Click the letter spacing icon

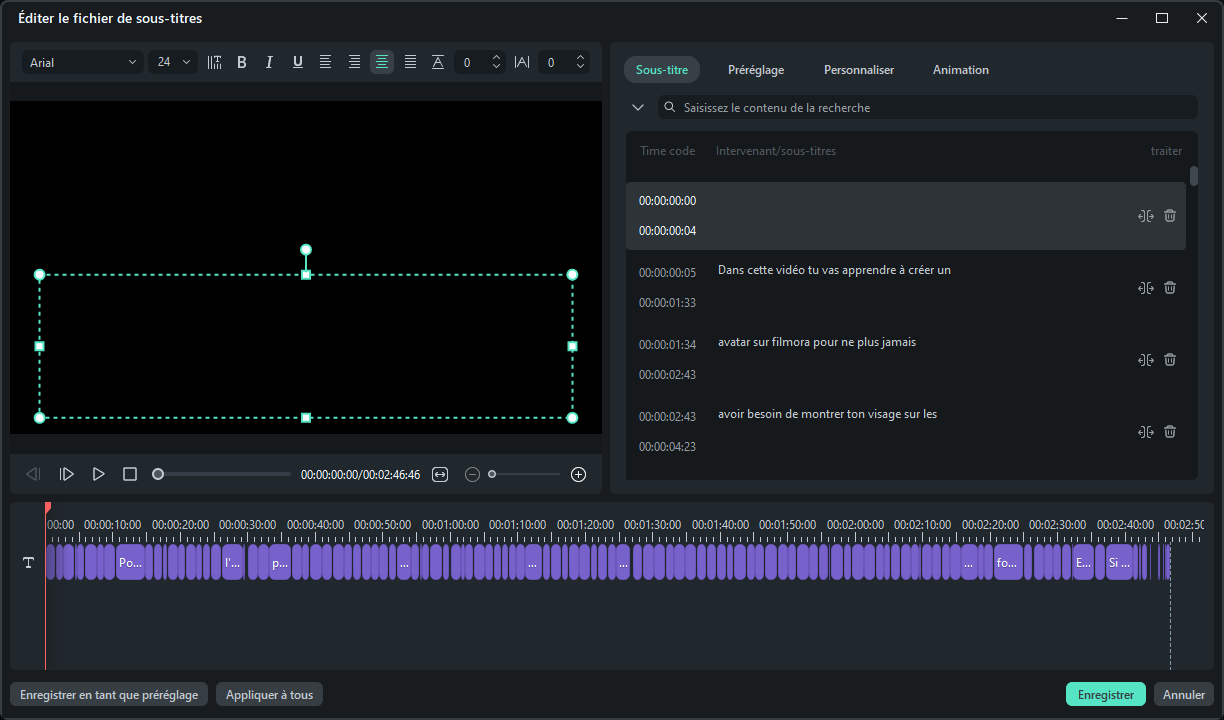click(x=522, y=62)
